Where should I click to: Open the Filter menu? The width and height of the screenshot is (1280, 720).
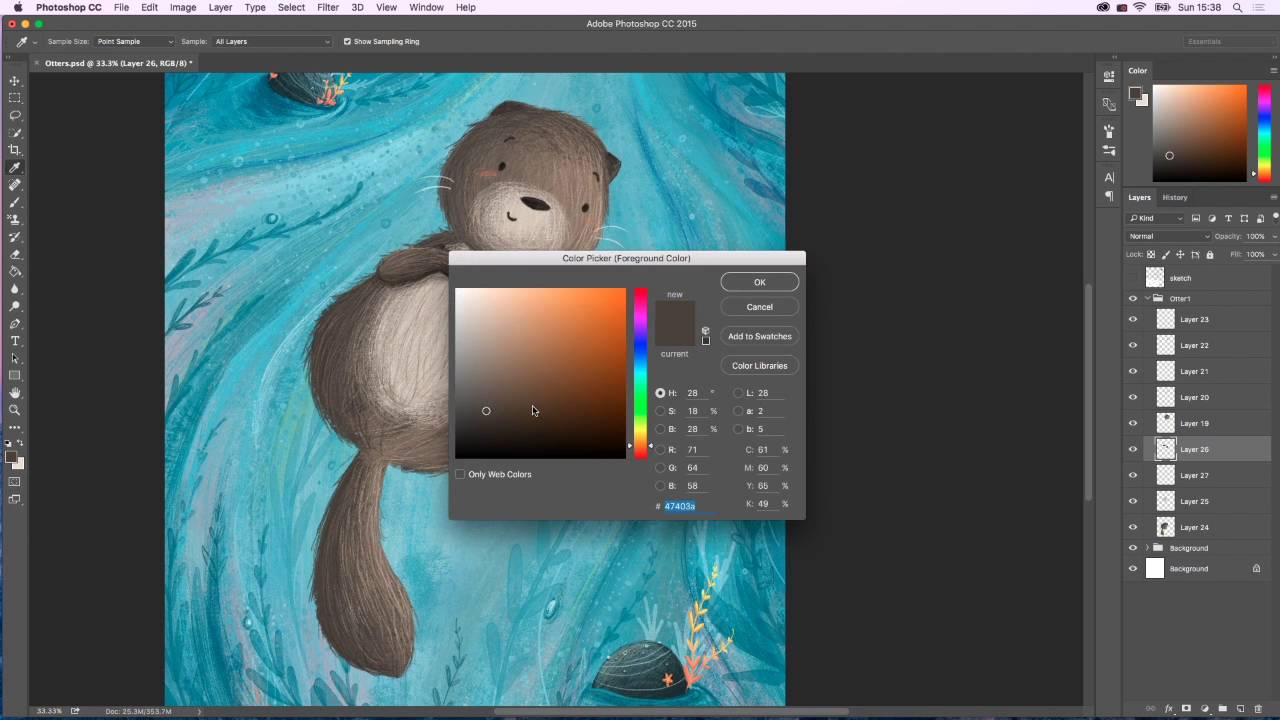point(328,7)
